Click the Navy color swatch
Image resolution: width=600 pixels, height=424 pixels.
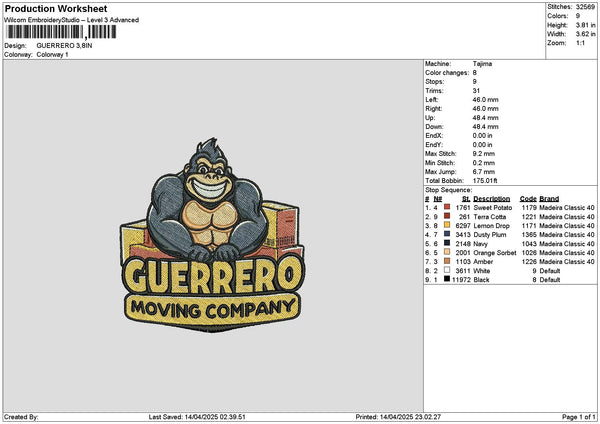(x=447, y=243)
